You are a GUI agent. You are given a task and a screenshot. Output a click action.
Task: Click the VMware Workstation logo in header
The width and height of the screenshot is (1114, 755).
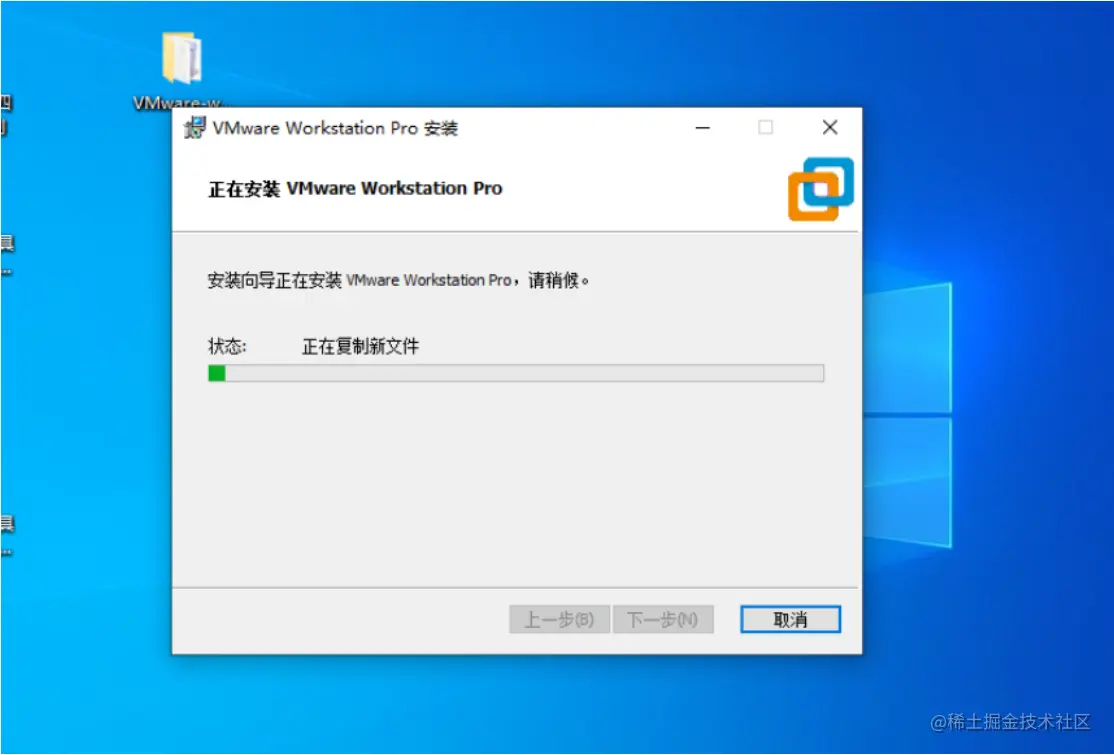pyautogui.click(x=821, y=189)
